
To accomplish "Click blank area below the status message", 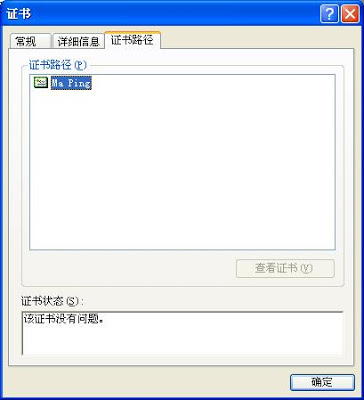I will (182, 340).
